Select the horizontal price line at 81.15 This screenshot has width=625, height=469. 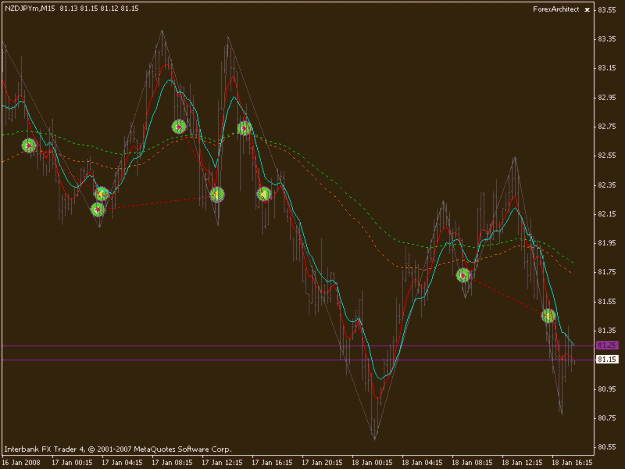pos(298,360)
